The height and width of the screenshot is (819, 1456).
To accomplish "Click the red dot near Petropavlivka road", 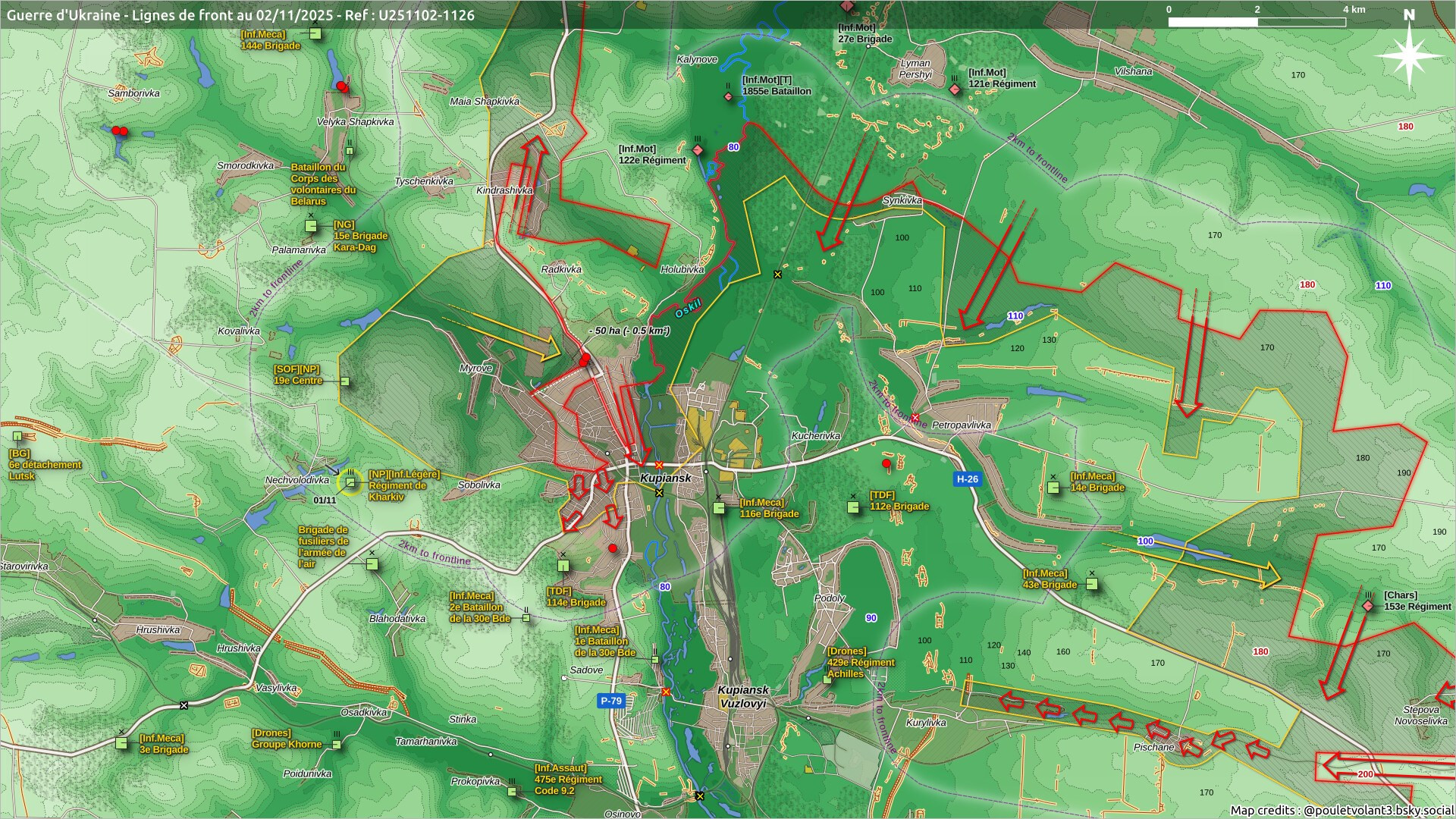I will (886, 463).
